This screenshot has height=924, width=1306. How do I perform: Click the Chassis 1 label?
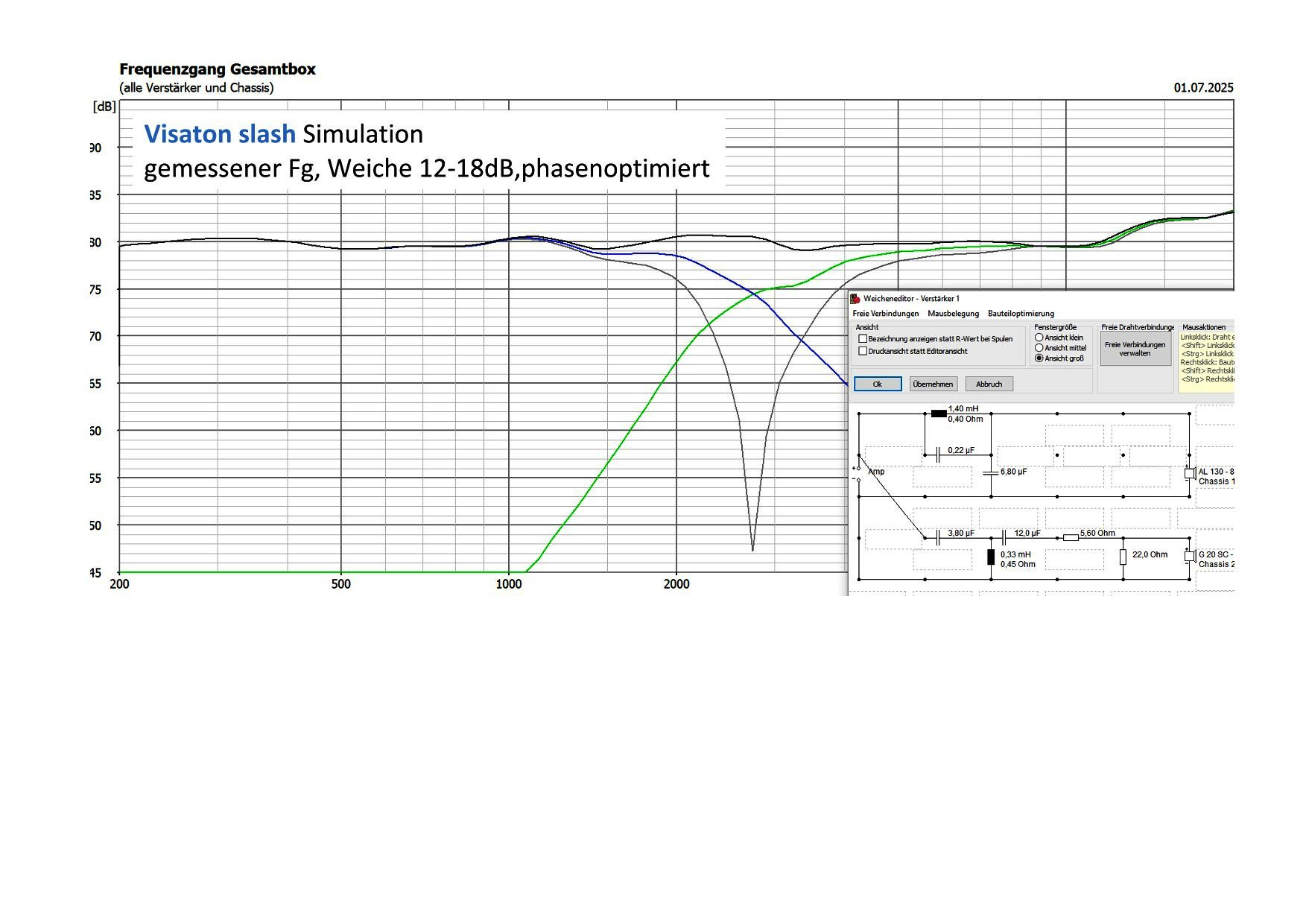click(x=1216, y=481)
